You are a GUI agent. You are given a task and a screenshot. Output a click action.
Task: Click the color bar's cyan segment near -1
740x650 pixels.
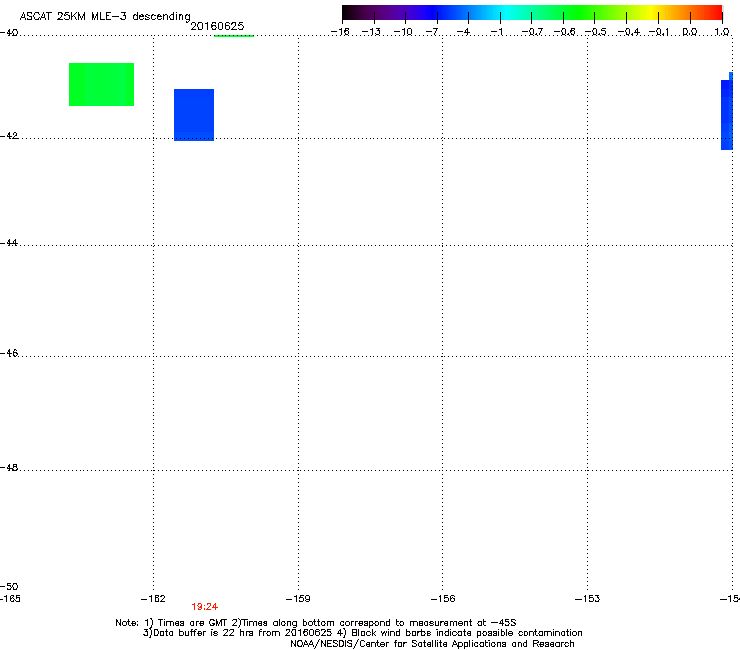point(500,13)
